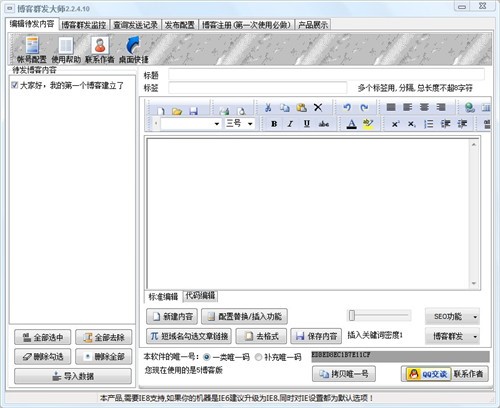Expand the SEO功能 dropdown button
The height and width of the screenshot is (408, 500).
pos(476,317)
